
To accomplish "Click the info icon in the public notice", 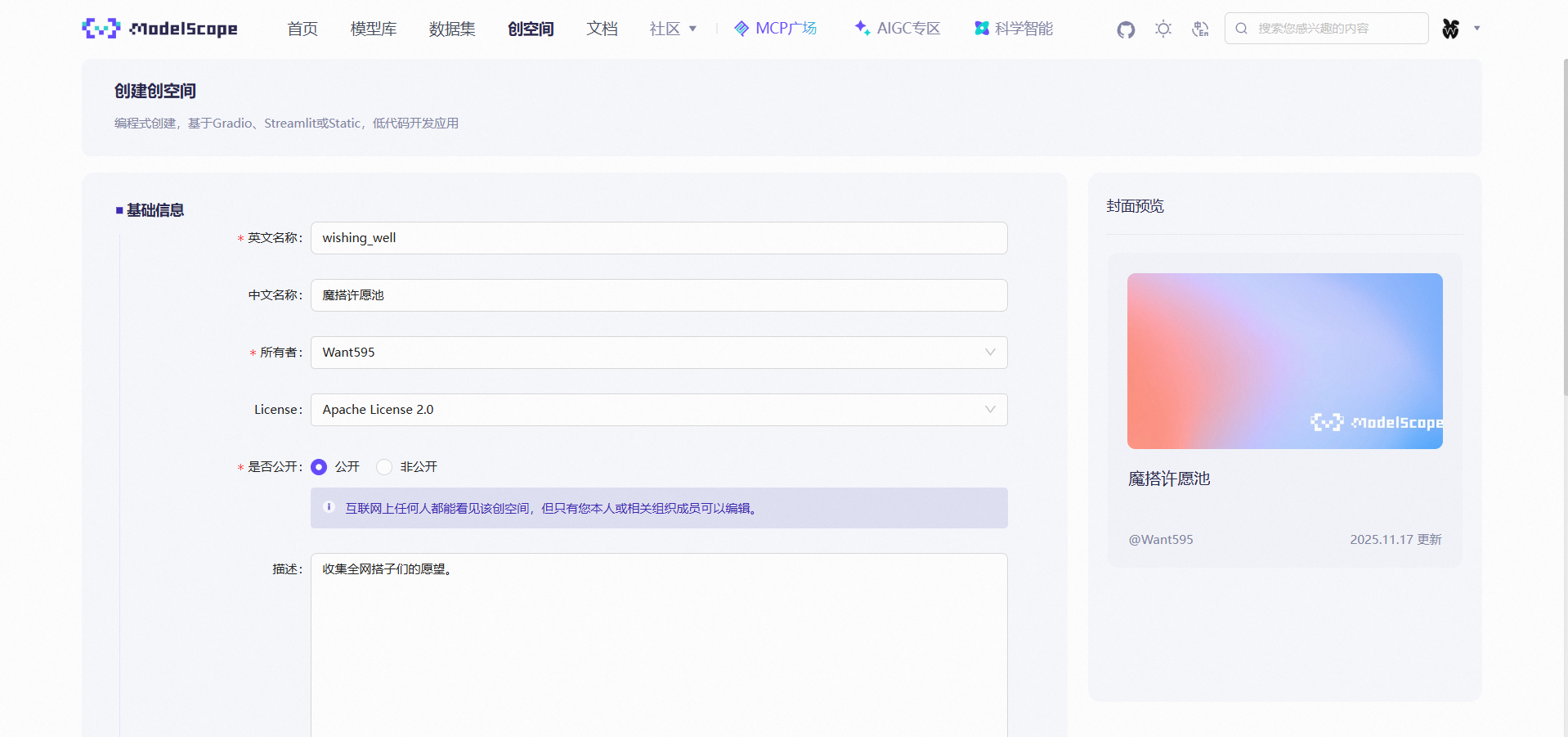I will point(329,507).
